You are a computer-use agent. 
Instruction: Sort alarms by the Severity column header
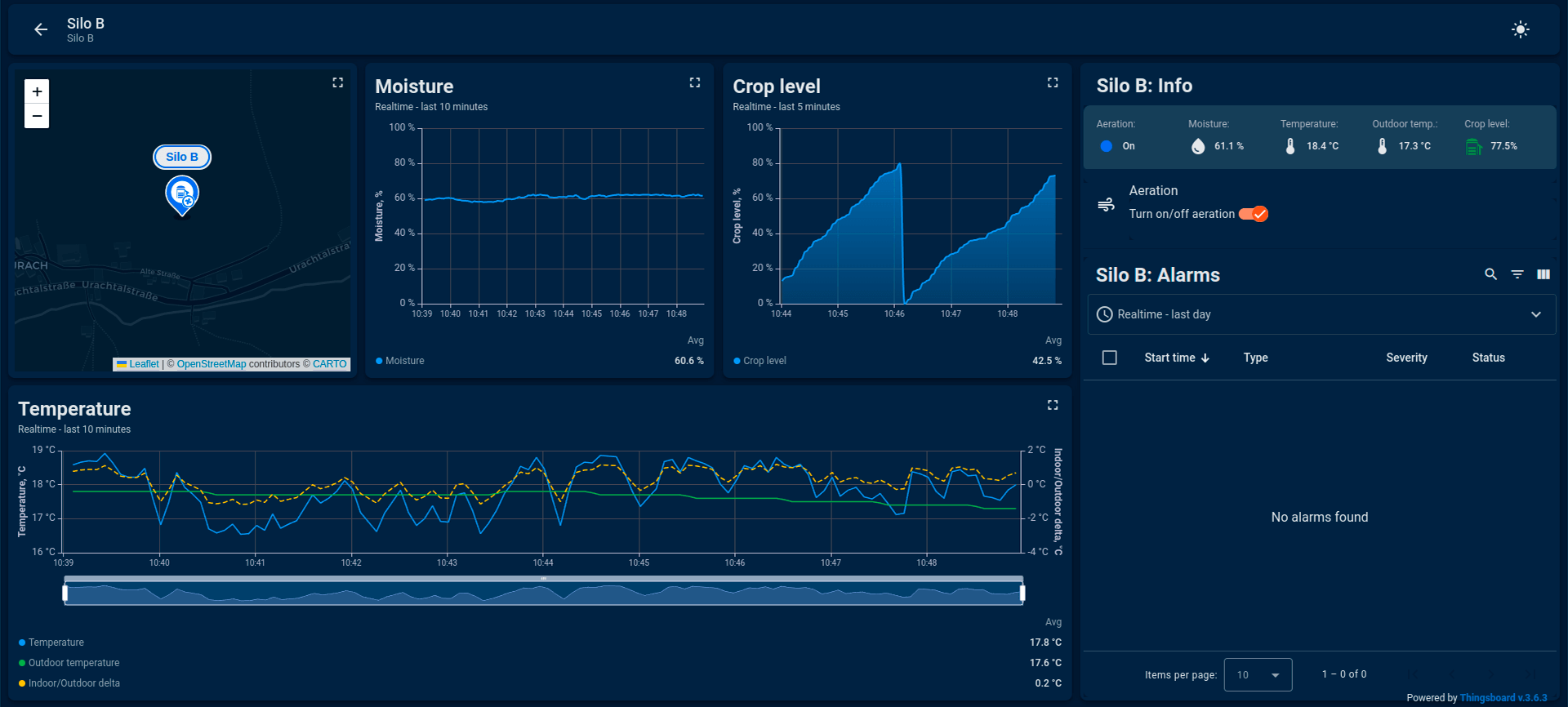click(1406, 358)
